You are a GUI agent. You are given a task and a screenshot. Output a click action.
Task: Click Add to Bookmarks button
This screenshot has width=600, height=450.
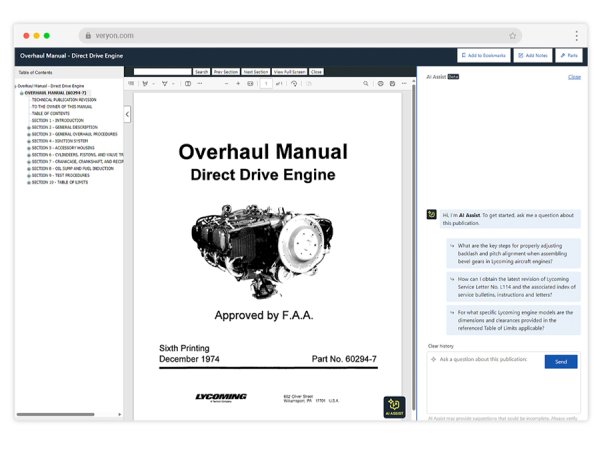[x=484, y=56]
